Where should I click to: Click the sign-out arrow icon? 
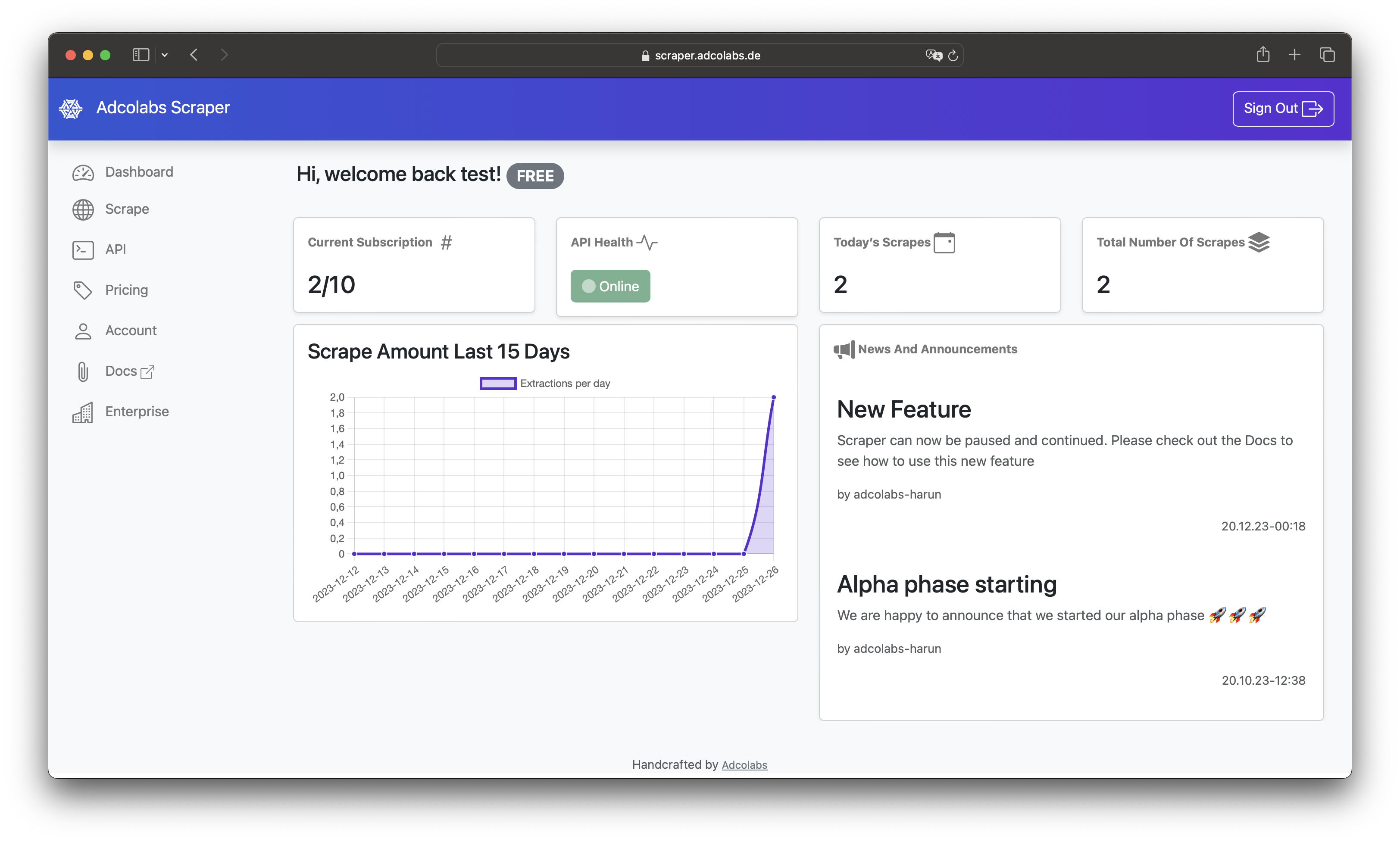1312,108
